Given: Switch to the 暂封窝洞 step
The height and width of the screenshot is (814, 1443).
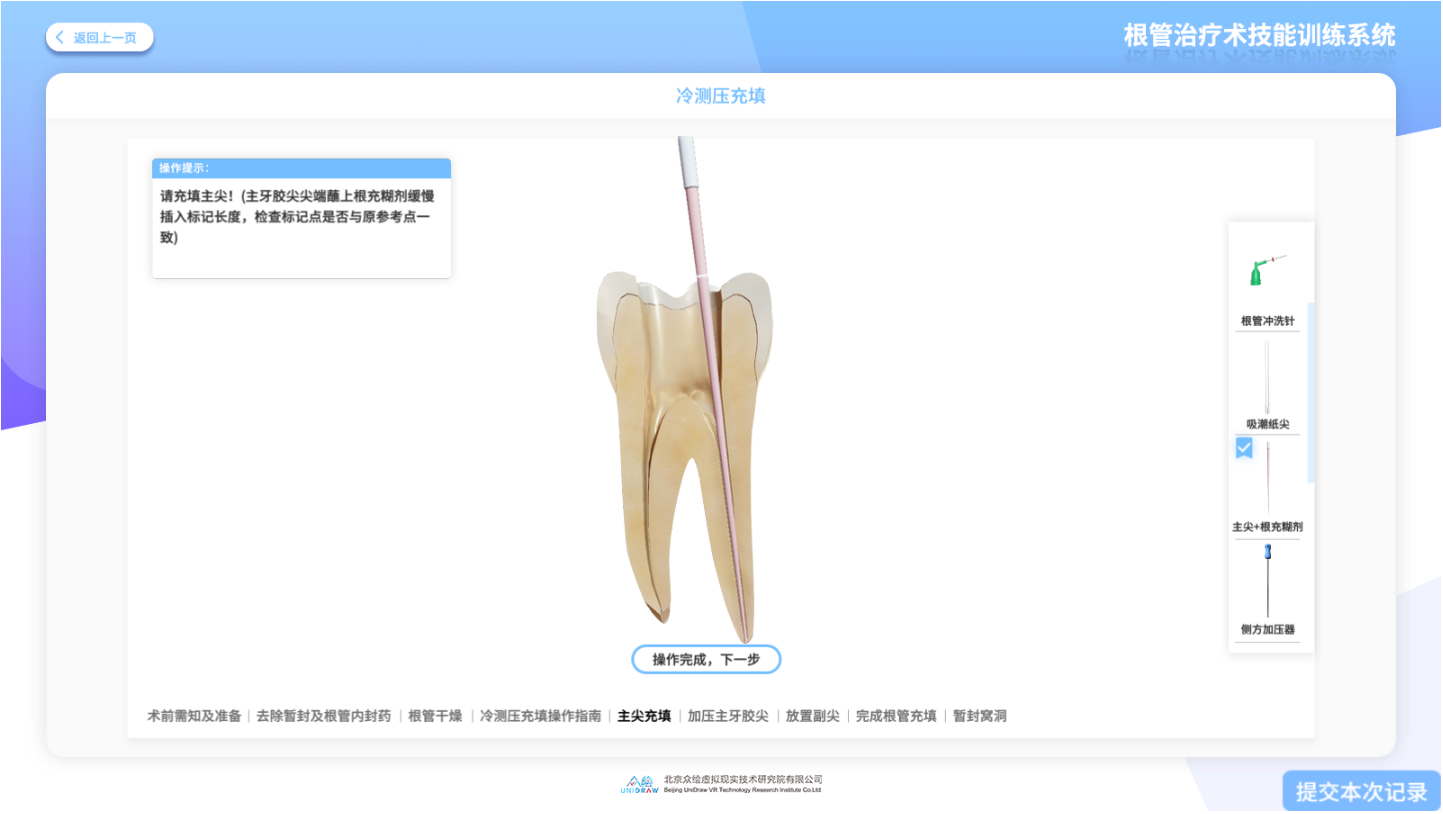Looking at the screenshot, I should (980, 716).
